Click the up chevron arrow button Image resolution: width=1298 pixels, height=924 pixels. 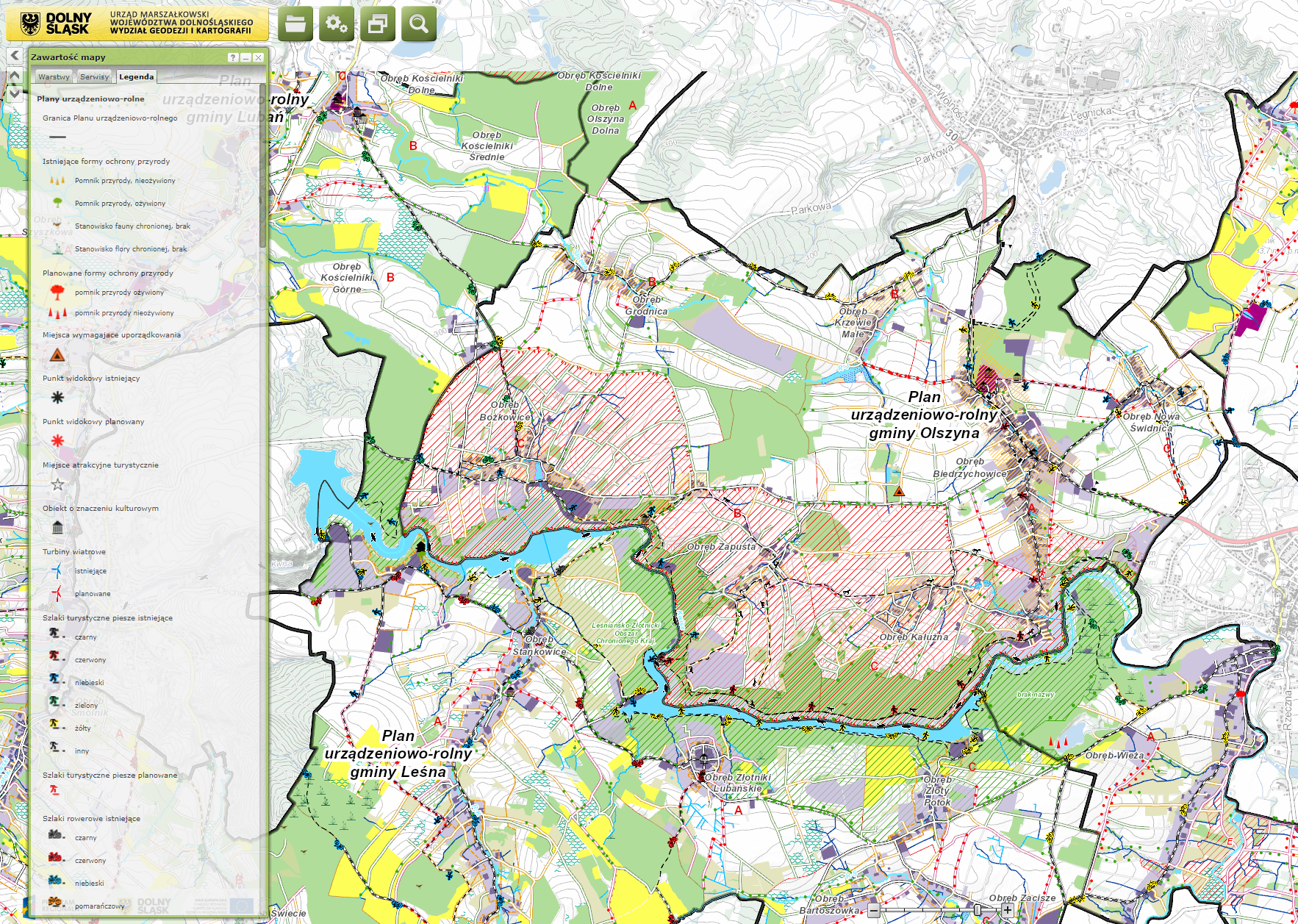coord(14,75)
